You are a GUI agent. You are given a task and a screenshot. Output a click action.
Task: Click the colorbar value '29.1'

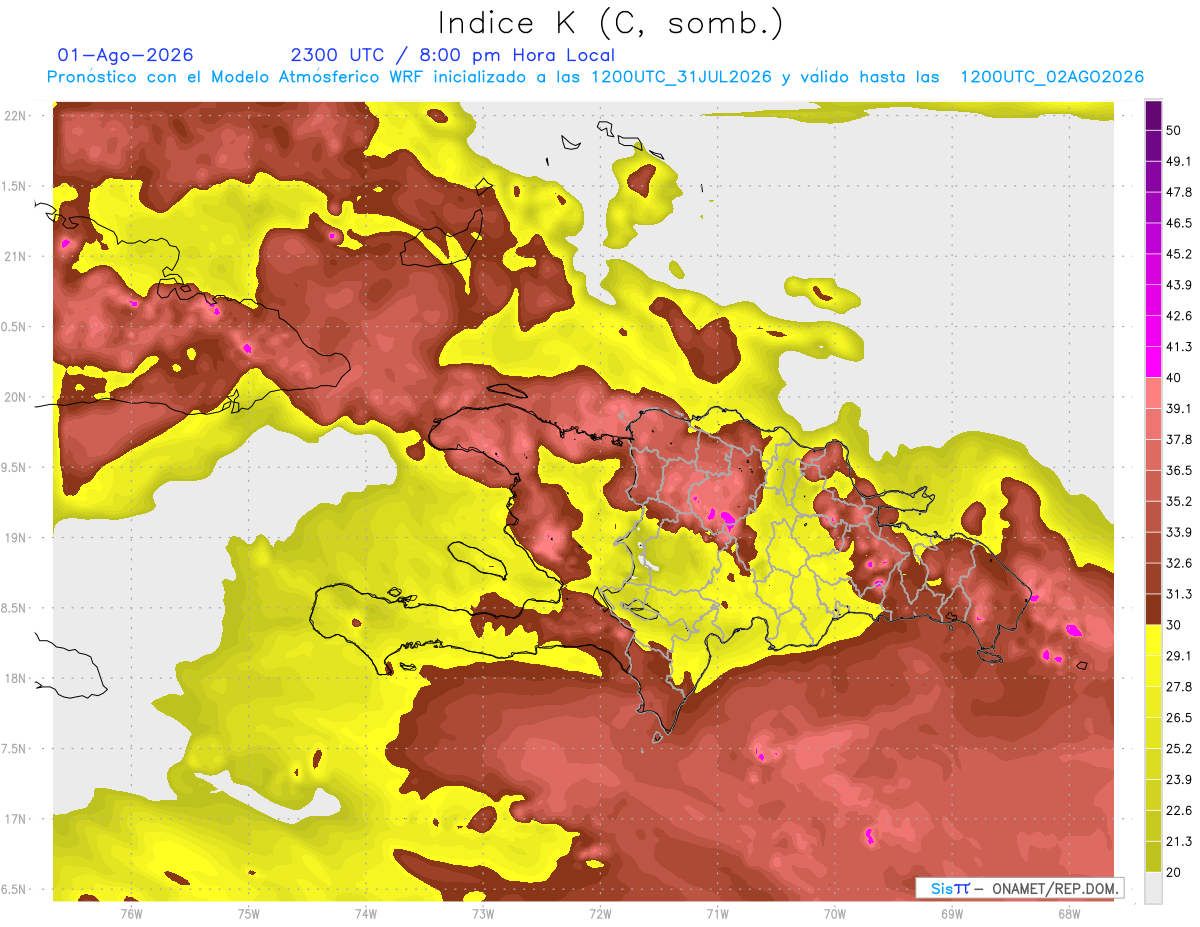pos(1180,656)
